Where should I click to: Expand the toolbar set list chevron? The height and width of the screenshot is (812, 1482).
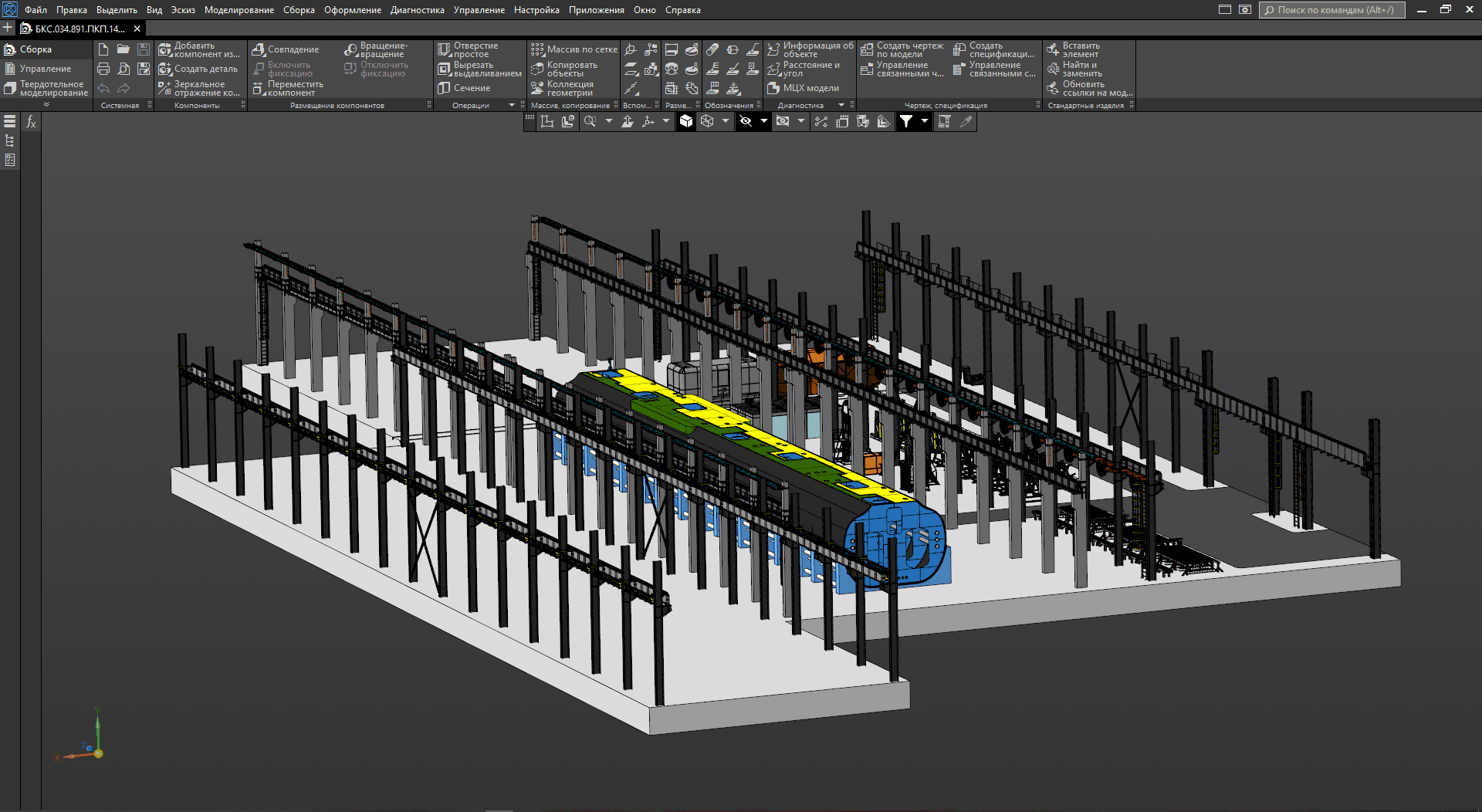coord(46,104)
